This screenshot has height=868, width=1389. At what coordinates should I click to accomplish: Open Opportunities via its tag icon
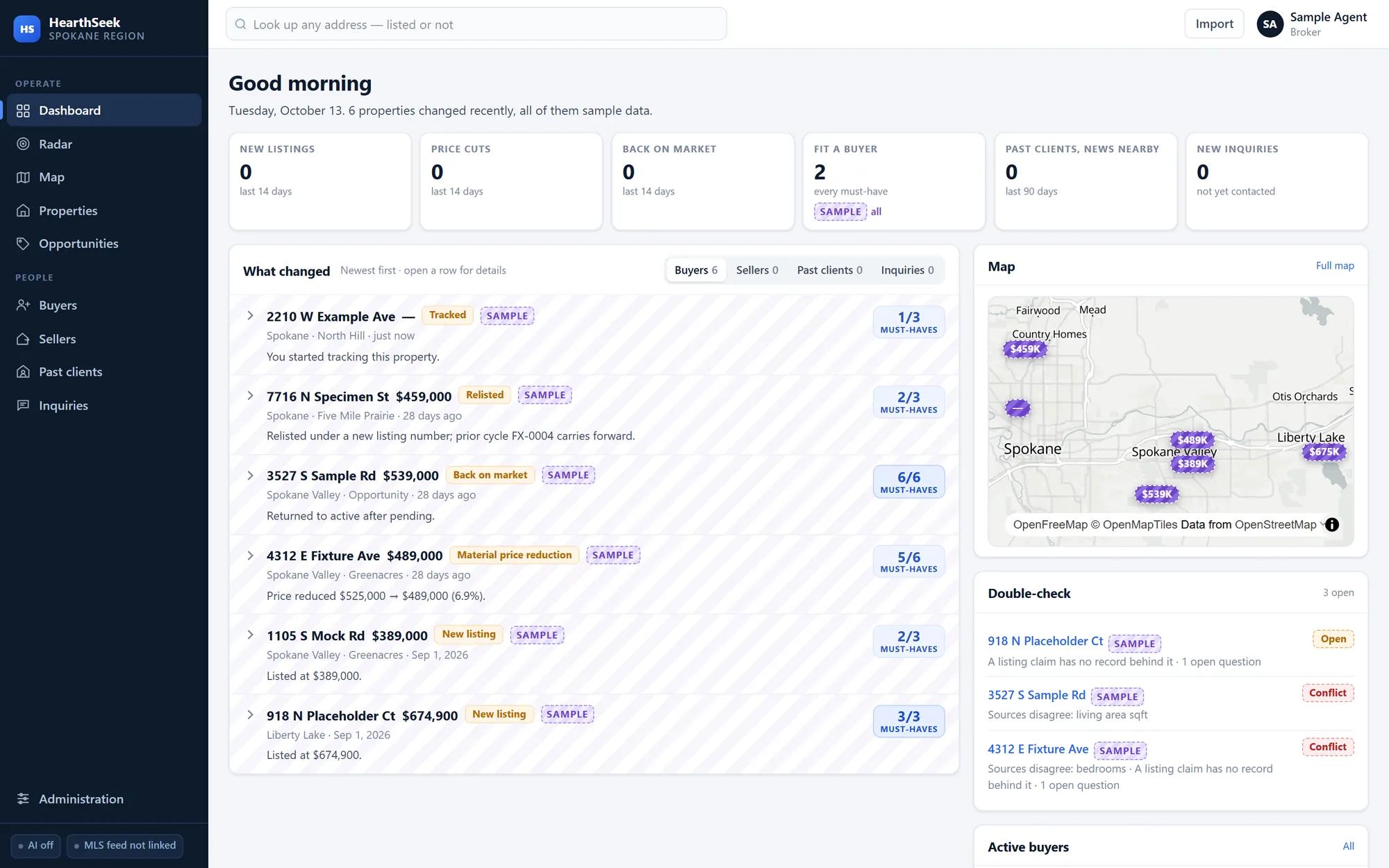[x=23, y=244]
